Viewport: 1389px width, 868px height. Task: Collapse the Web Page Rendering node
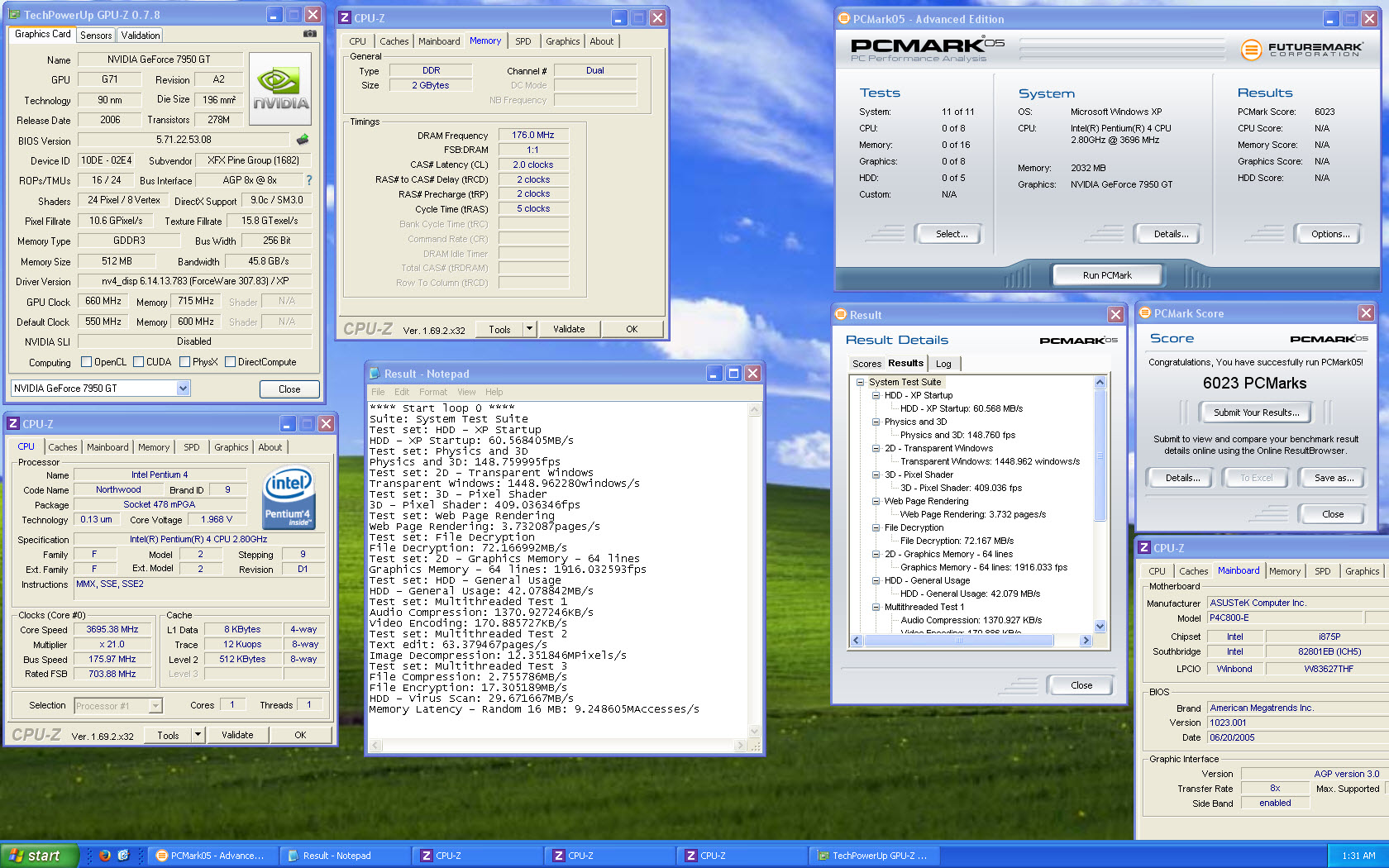pos(876,501)
